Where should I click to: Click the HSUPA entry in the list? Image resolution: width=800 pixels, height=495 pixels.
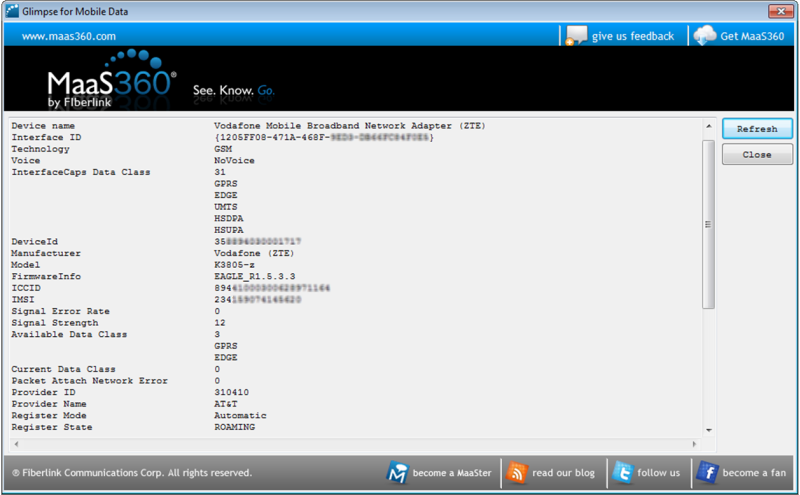[x=229, y=231]
